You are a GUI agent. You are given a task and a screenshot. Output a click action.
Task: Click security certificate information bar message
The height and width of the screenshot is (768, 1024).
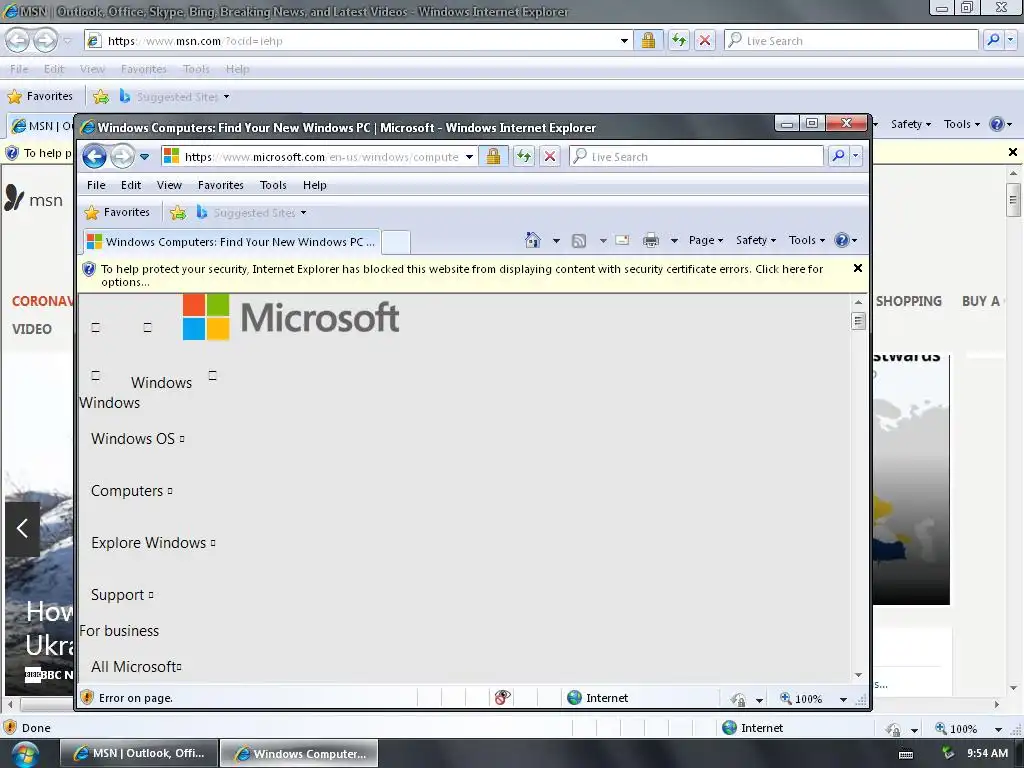[462, 275]
